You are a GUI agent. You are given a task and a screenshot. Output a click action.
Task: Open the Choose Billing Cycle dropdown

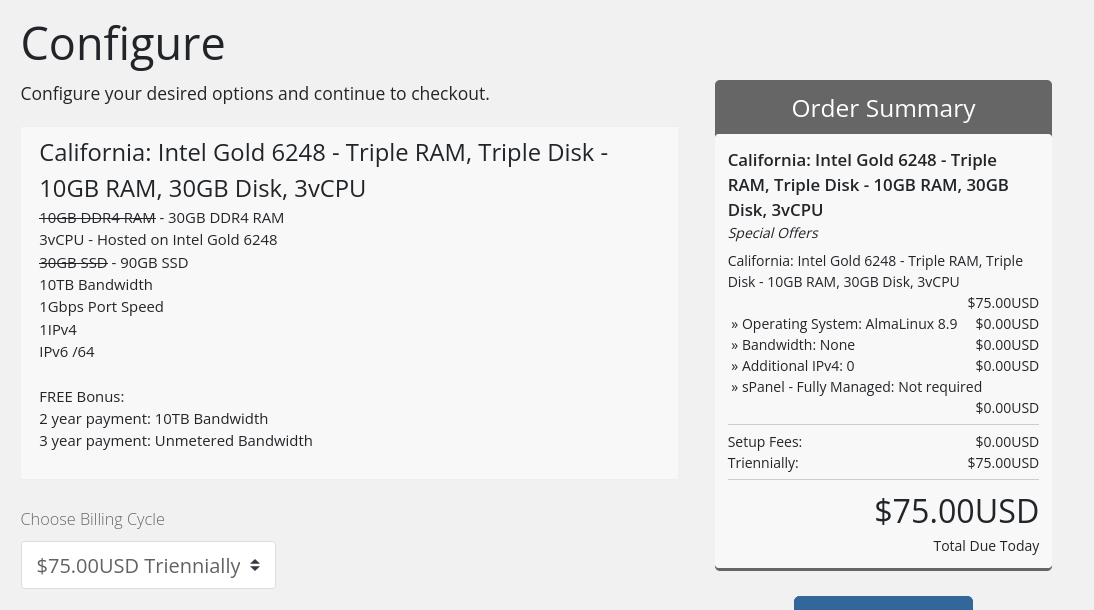coord(148,565)
